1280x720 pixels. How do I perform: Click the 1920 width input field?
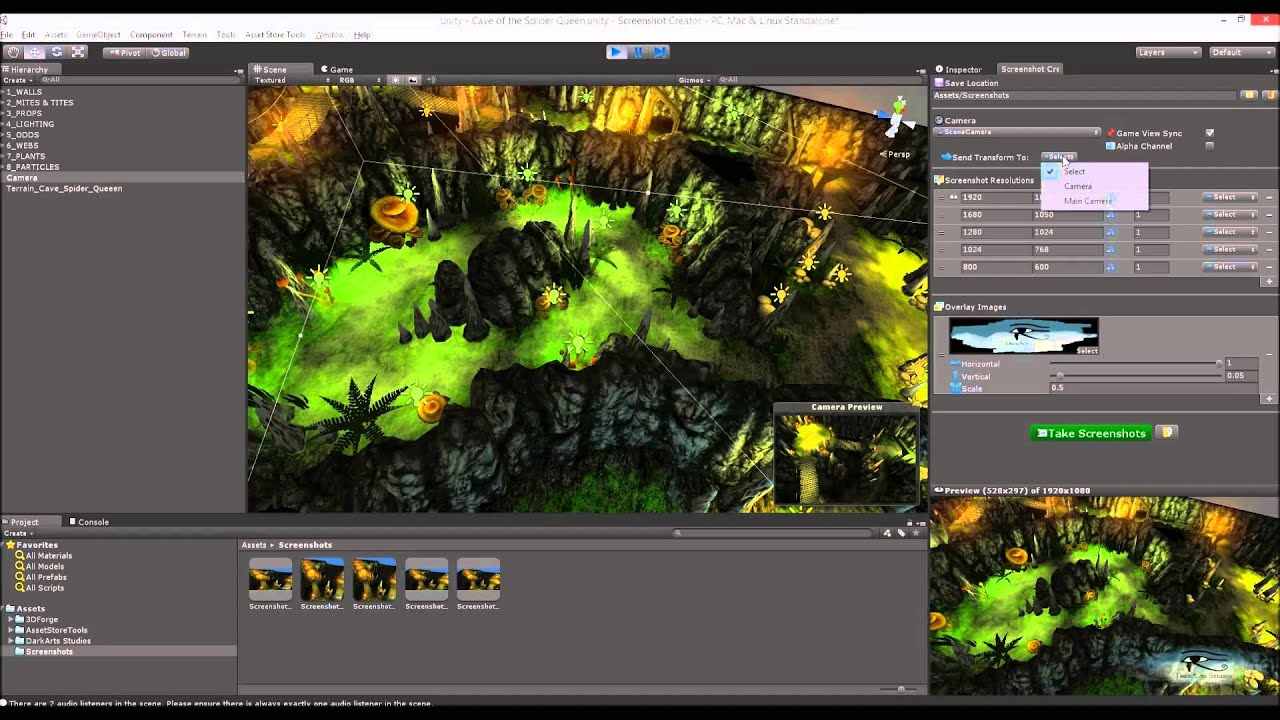point(995,198)
